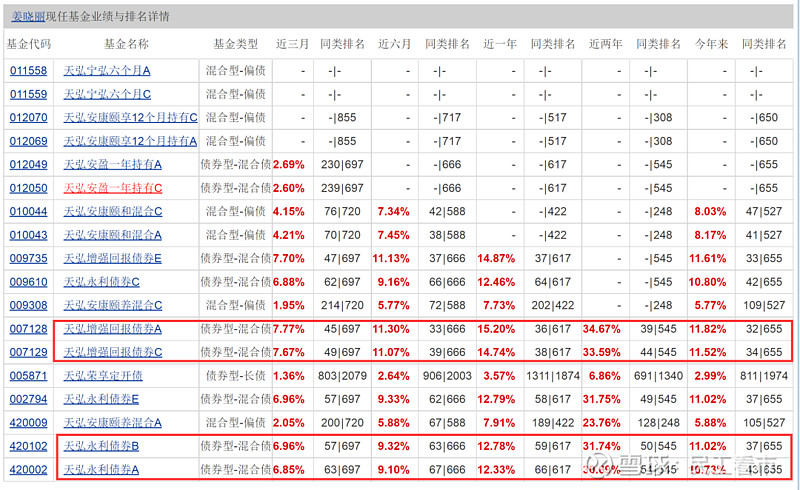Viewport: 800px width, 490px height.
Task: Open fund code 009610 link
Action: (x=29, y=282)
